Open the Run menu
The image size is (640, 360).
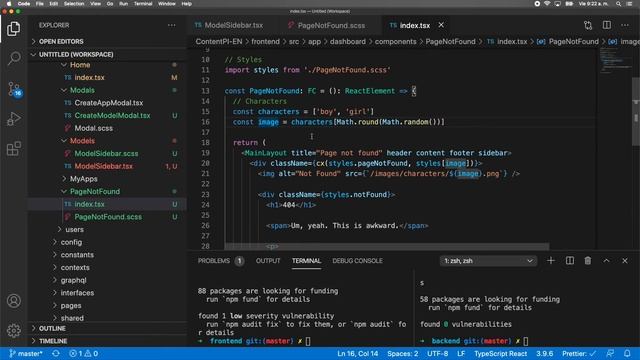pos(123,4)
